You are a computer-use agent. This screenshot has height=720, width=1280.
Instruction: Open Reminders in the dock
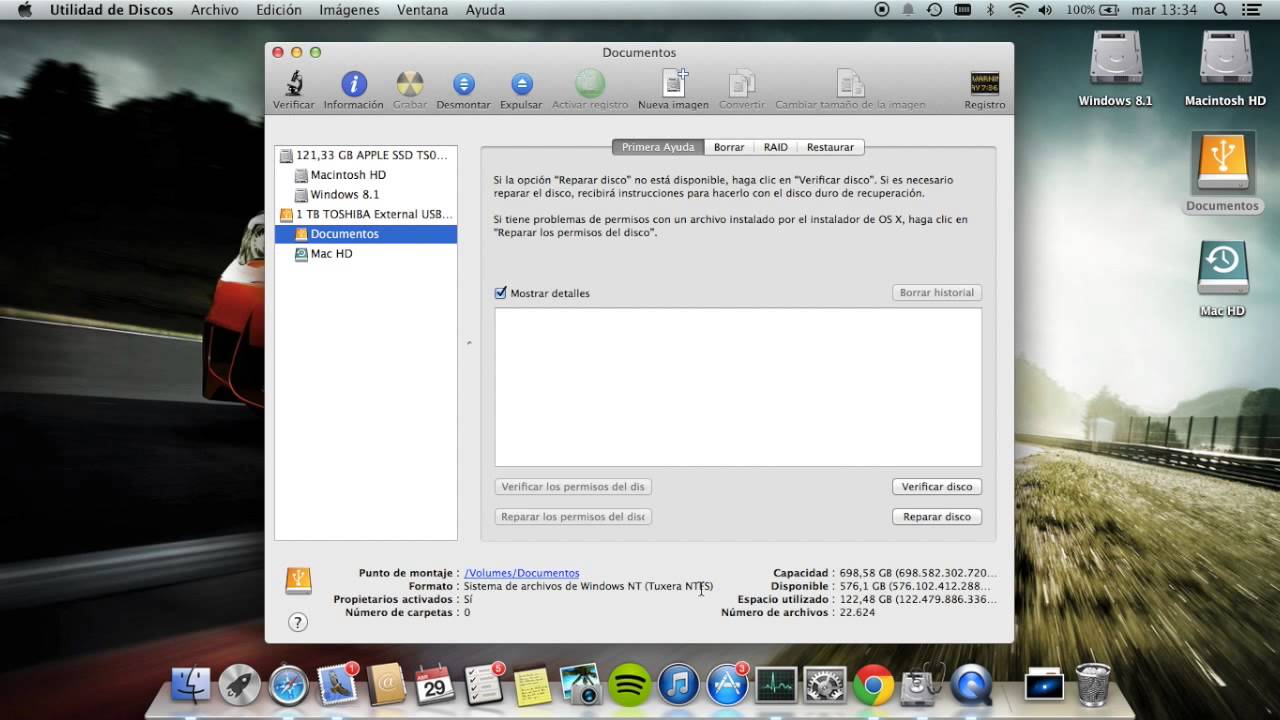484,686
